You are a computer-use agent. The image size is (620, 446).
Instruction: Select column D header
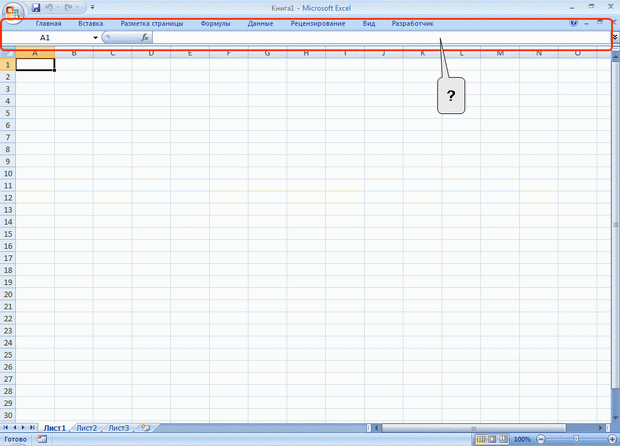(151, 53)
